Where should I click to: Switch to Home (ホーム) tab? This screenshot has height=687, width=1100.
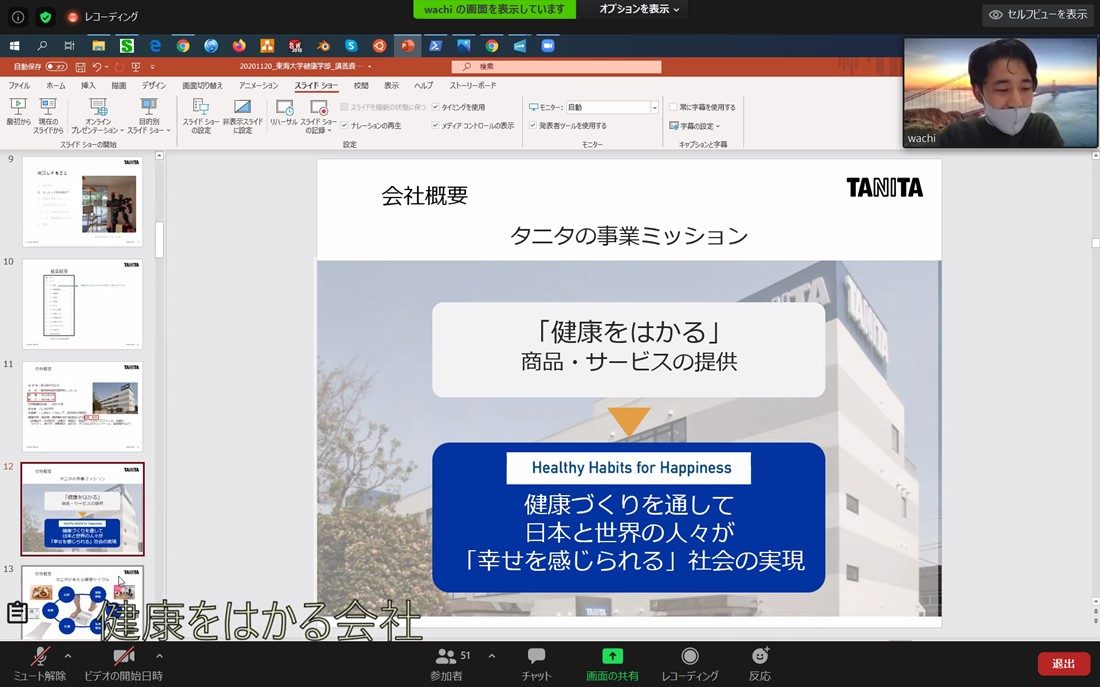[x=55, y=86]
